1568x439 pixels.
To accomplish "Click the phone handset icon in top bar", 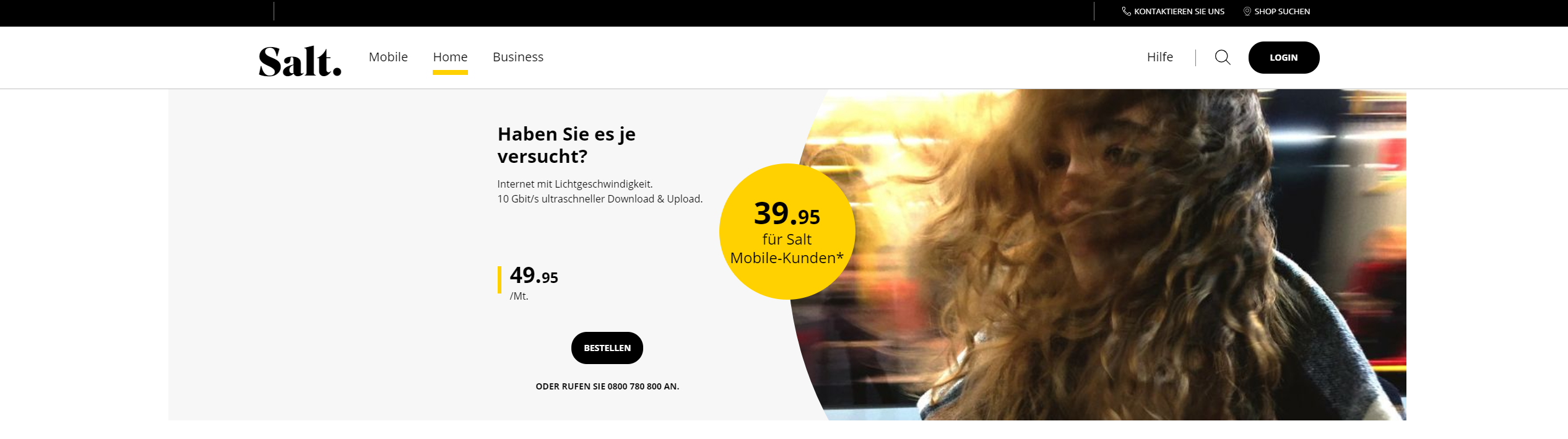I will pos(1126,11).
